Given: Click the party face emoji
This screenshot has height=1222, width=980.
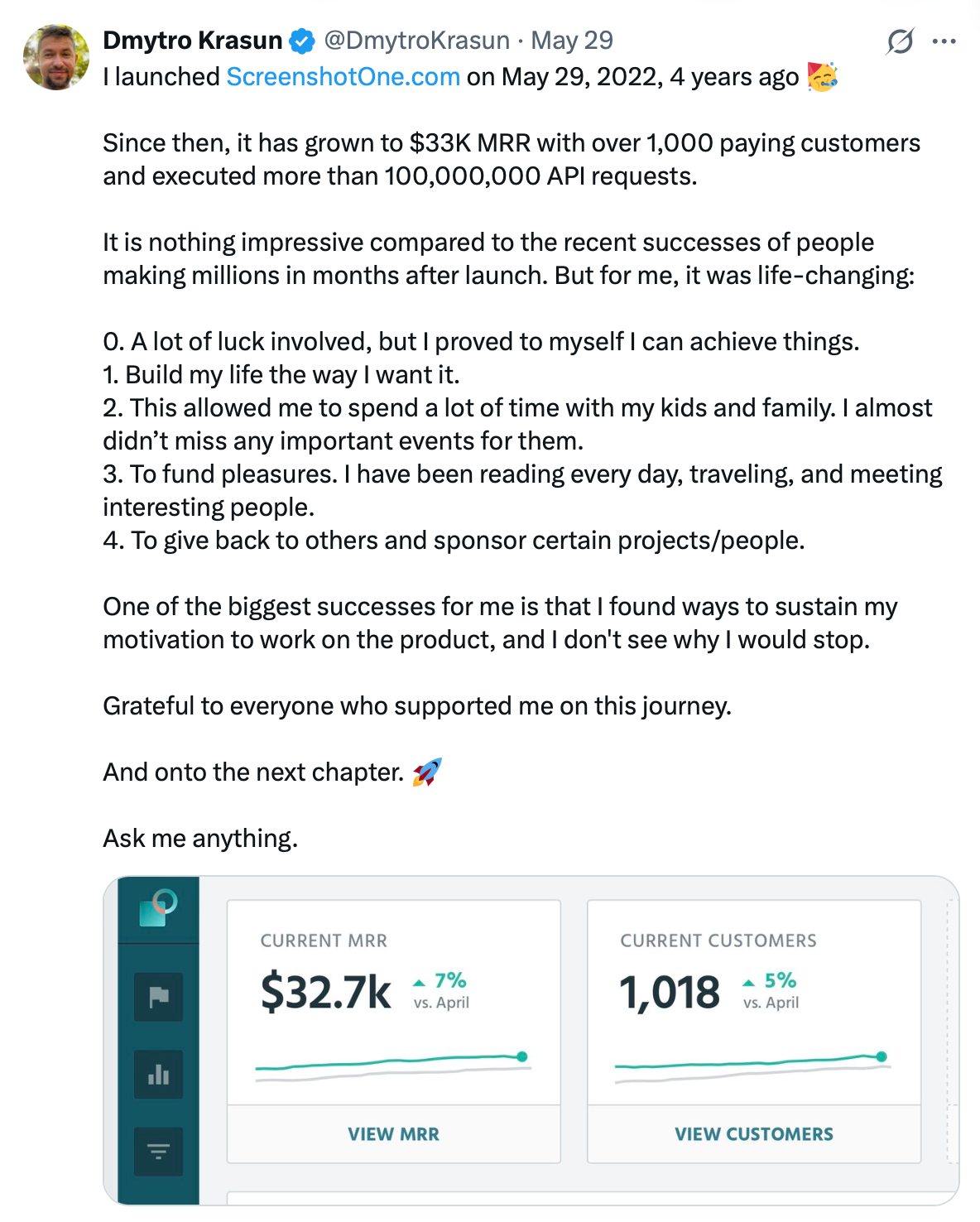Looking at the screenshot, I should (x=823, y=76).
